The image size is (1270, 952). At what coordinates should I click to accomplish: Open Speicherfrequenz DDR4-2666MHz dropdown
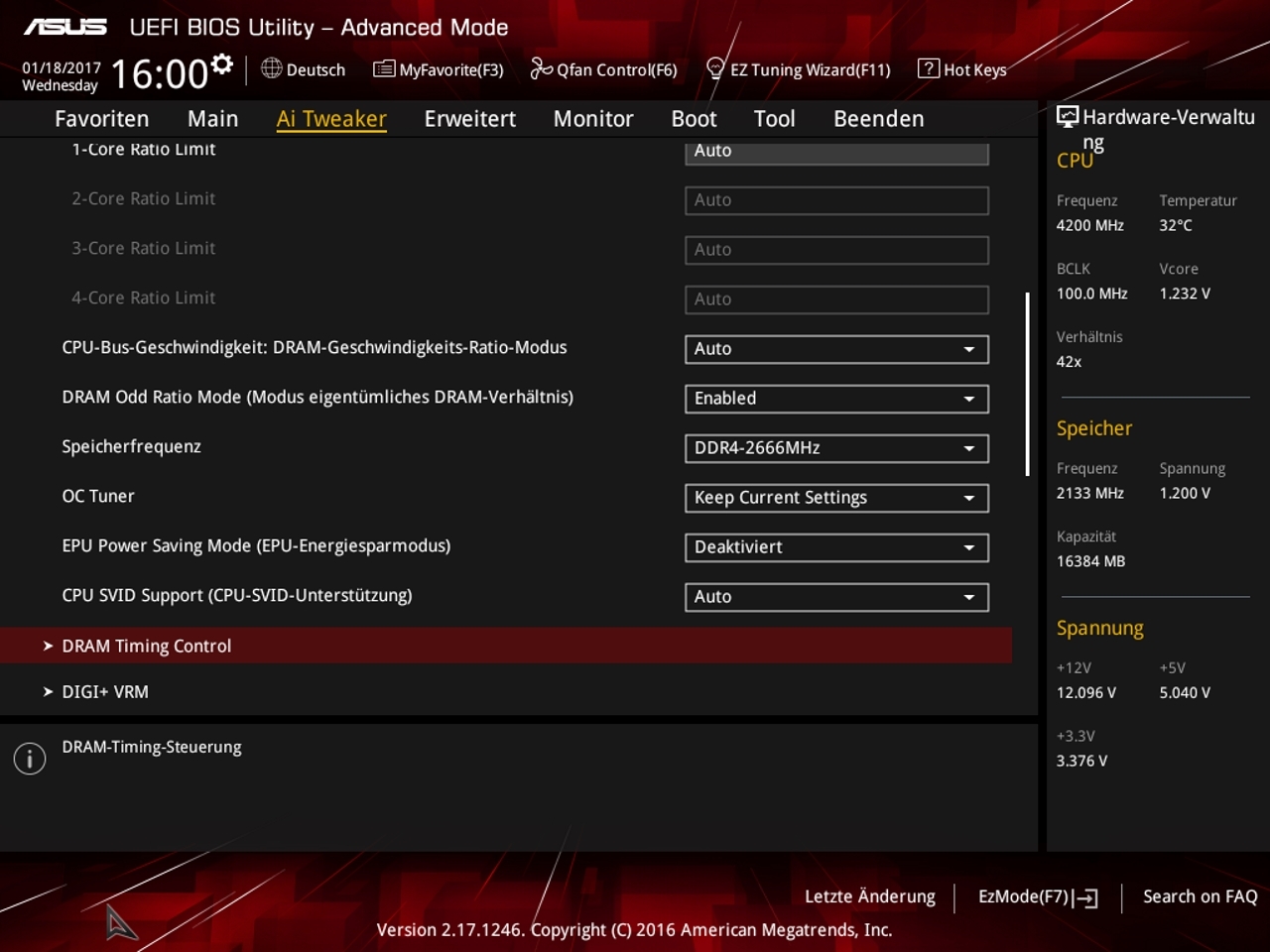(x=836, y=448)
